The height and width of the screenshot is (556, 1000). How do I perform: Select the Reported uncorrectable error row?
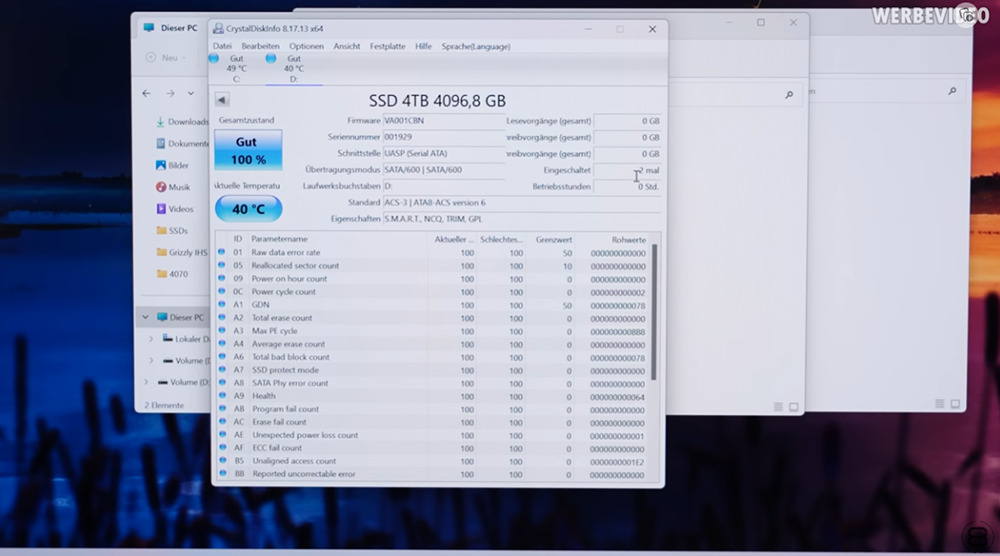[432, 474]
